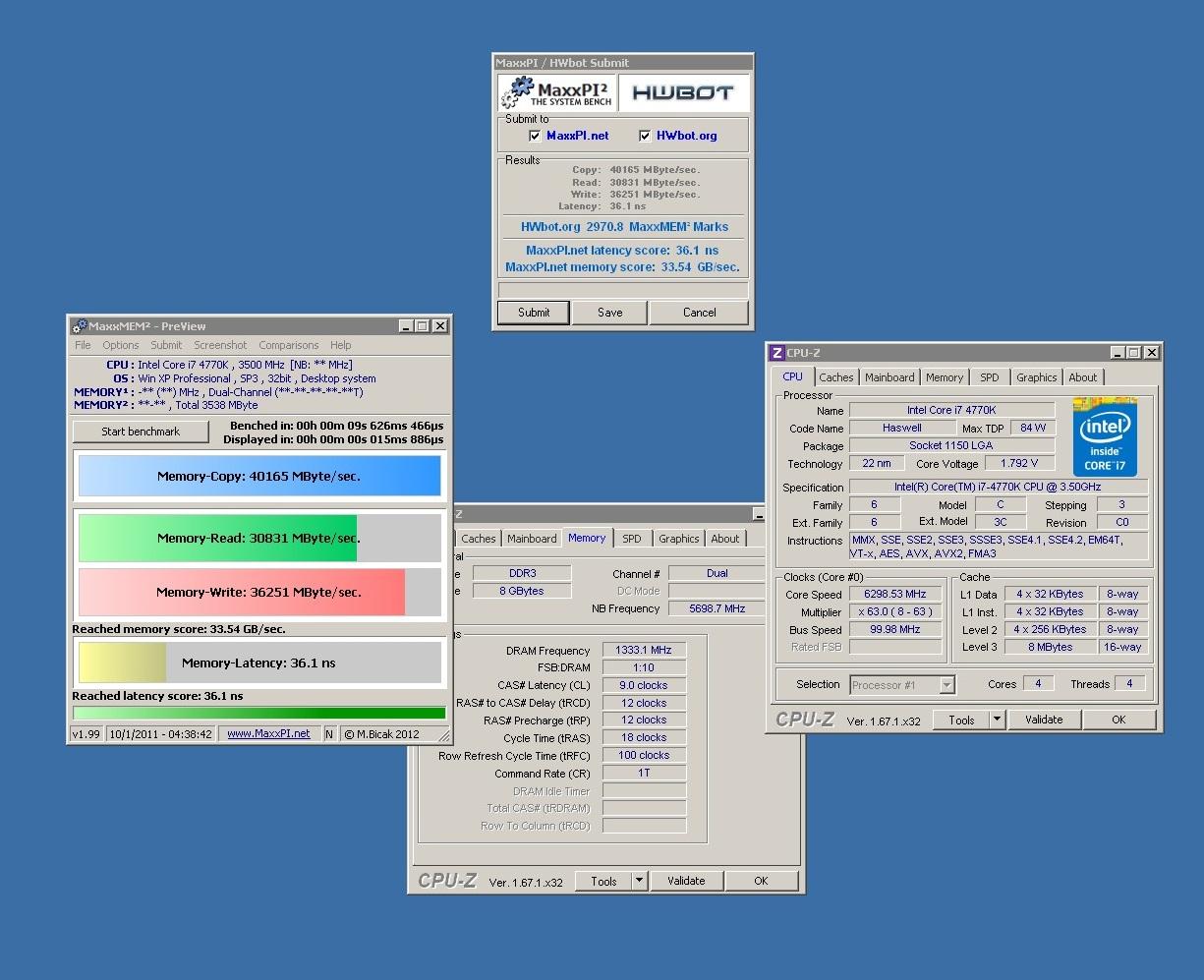Click the Memory-Read green result bar
Viewport: 1204px width, 980px height.
click(x=217, y=538)
